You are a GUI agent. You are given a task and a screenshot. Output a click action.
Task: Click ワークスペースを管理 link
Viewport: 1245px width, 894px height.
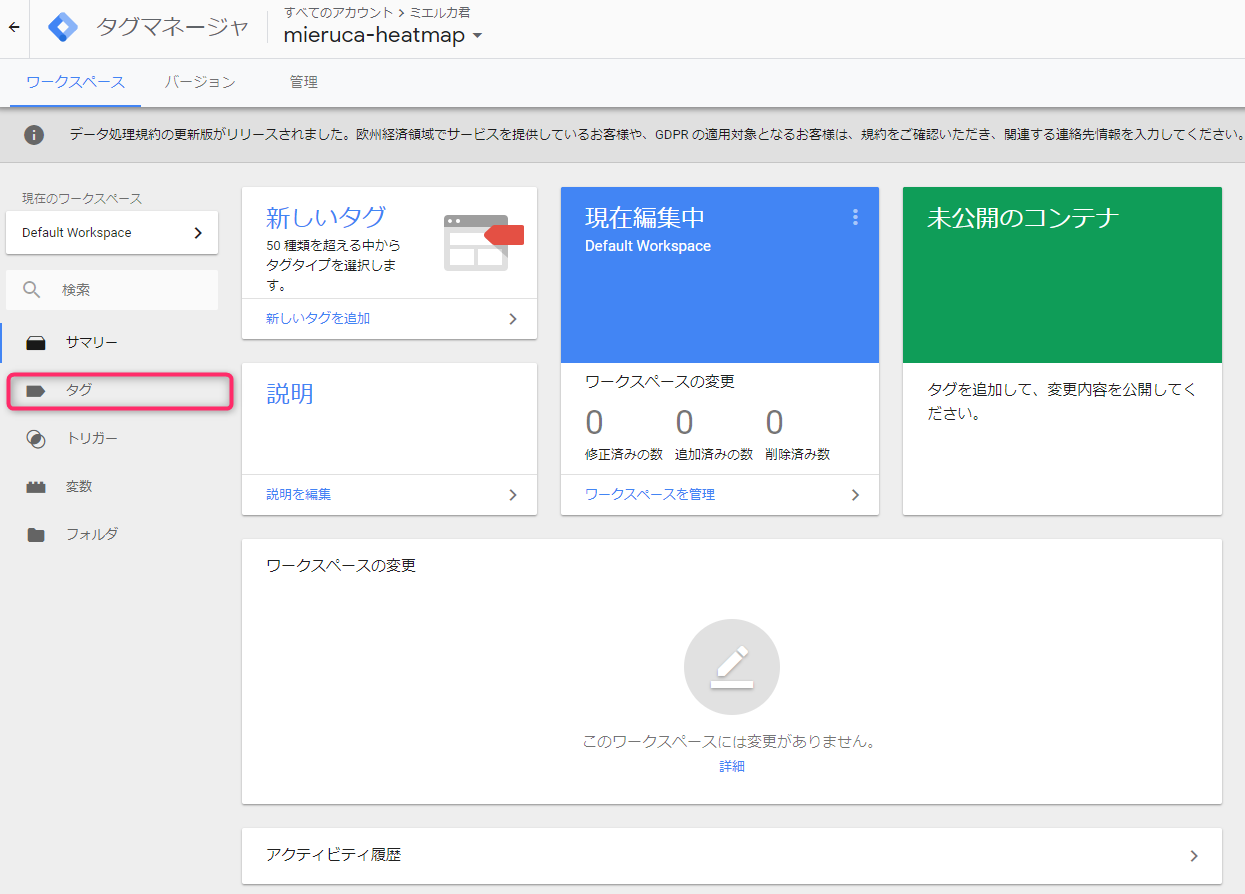click(x=650, y=495)
